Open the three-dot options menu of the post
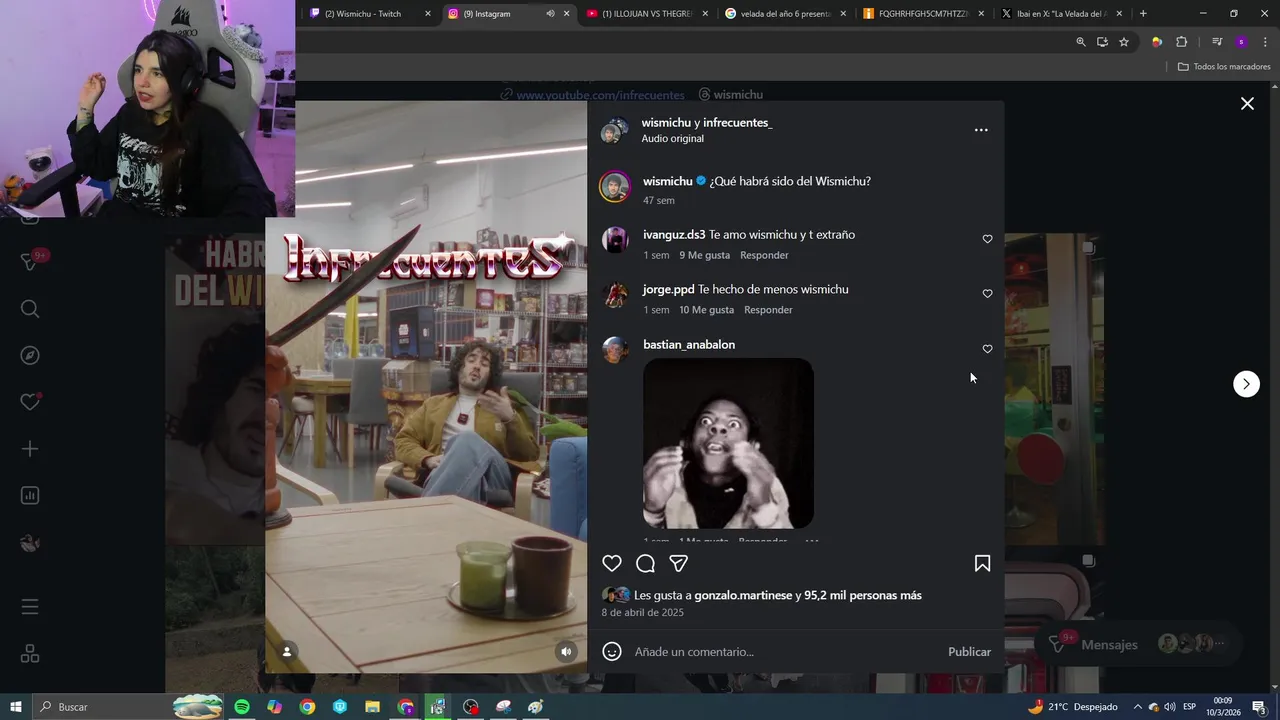The image size is (1280, 720). 981,130
